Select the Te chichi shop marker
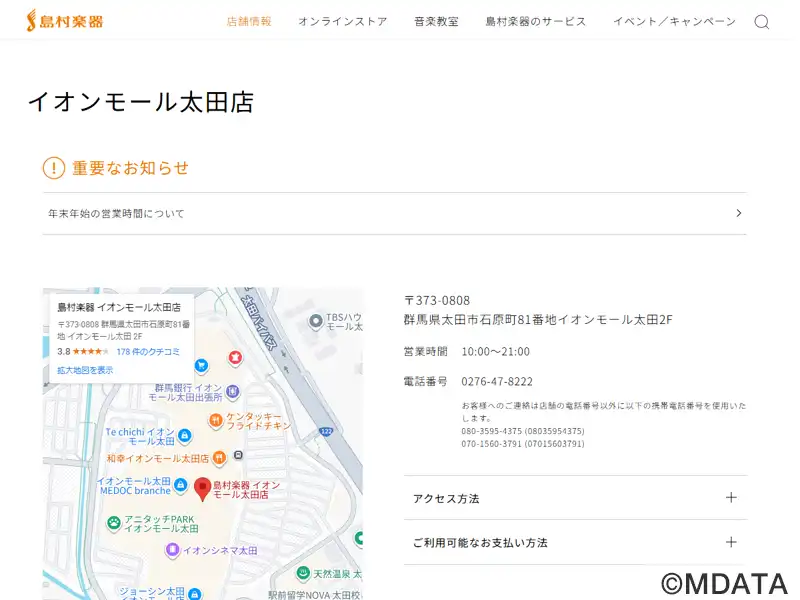Viewport: 800px width, 600px height. pyautogui.click(x=184, y=436)
